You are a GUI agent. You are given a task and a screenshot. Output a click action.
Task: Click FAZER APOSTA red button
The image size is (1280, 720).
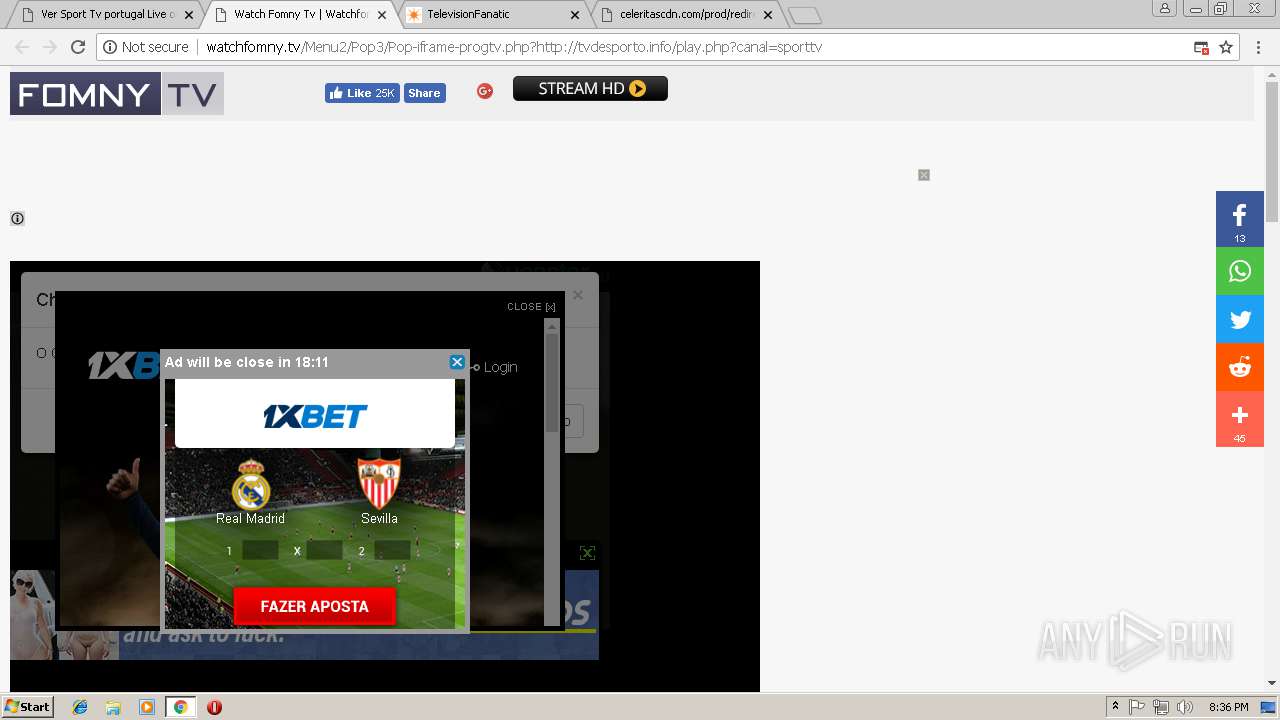click(315, 606)
